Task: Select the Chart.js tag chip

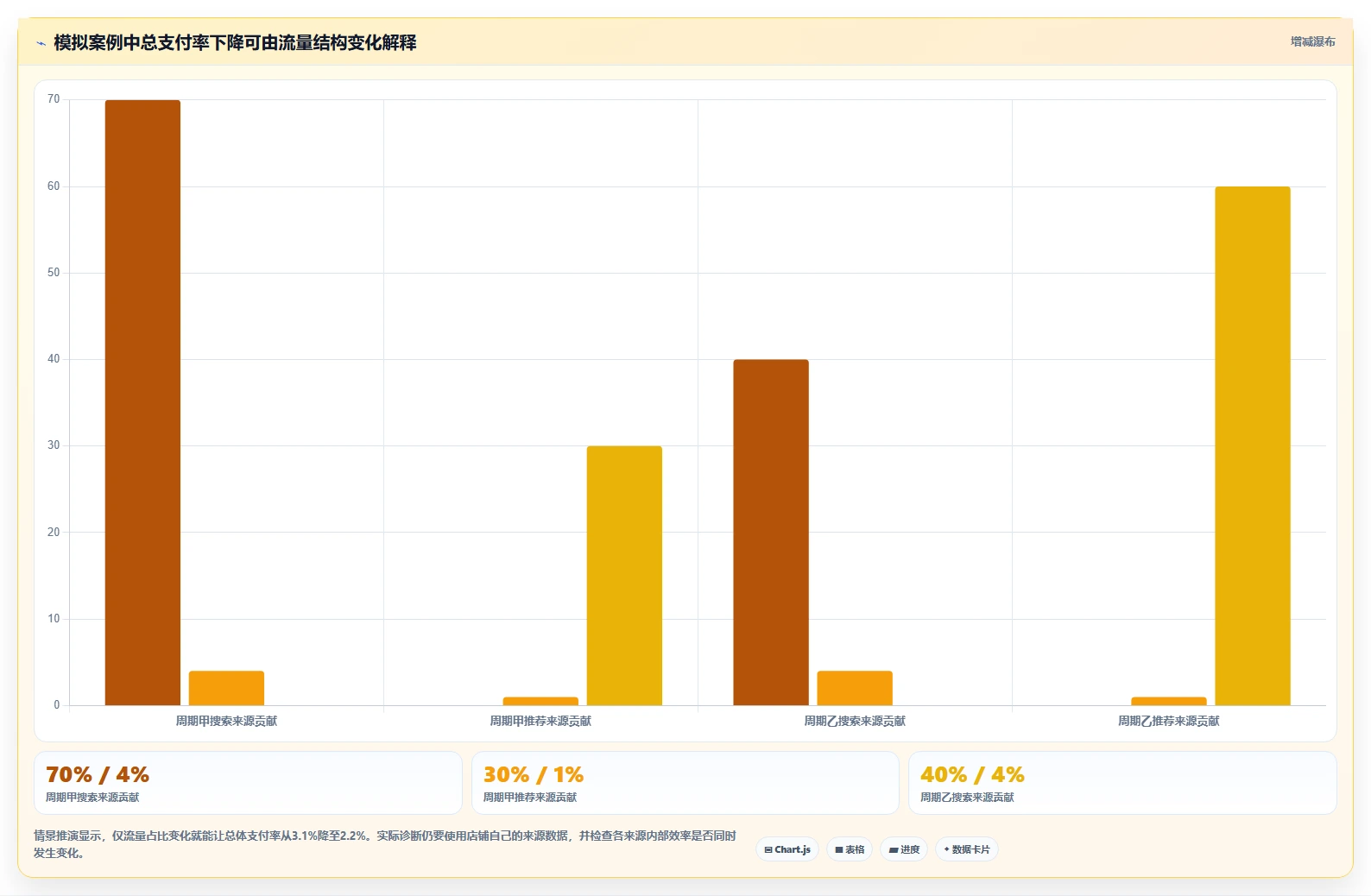Action: 787,849
